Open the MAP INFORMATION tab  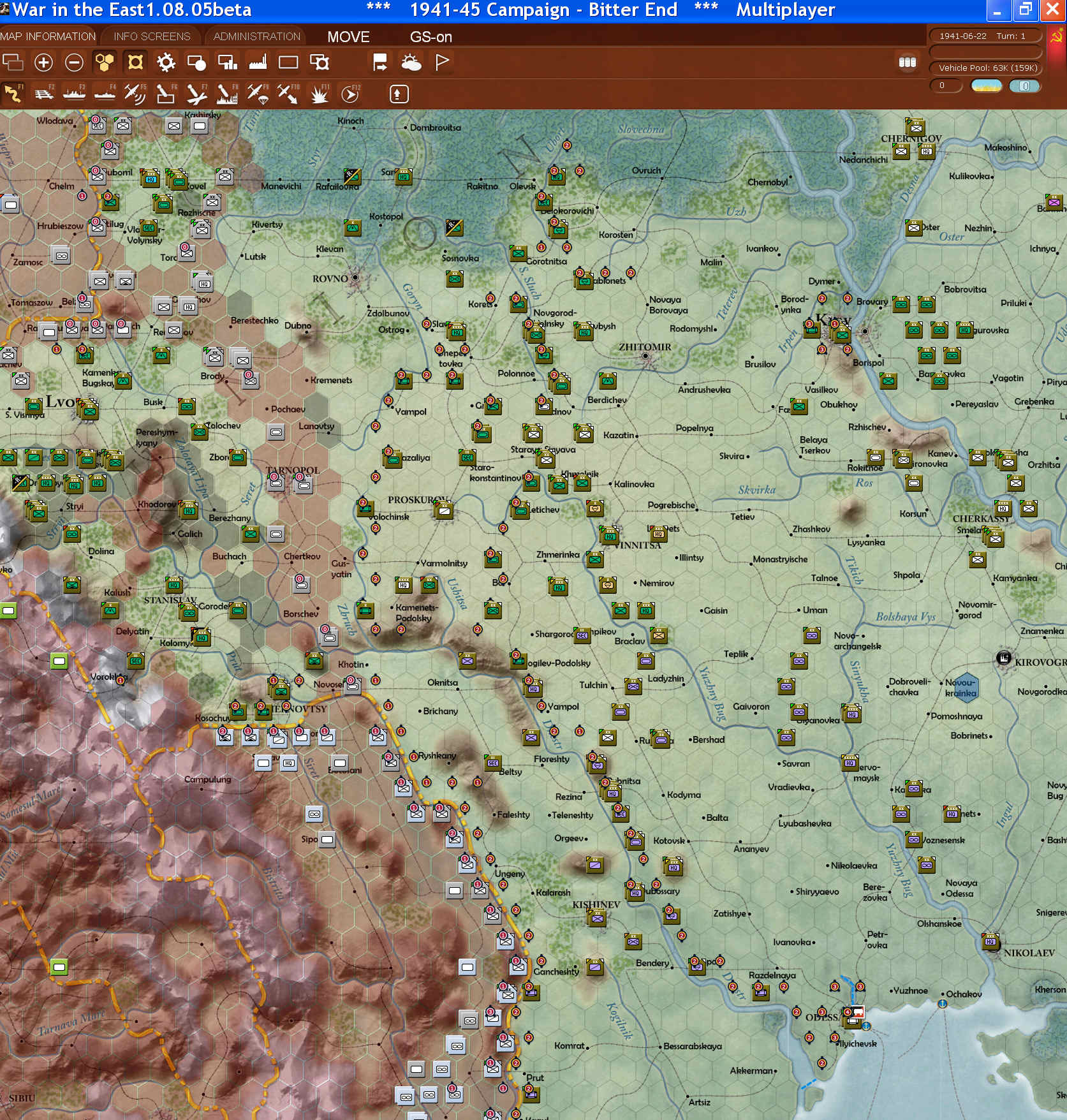click(48, 36)
